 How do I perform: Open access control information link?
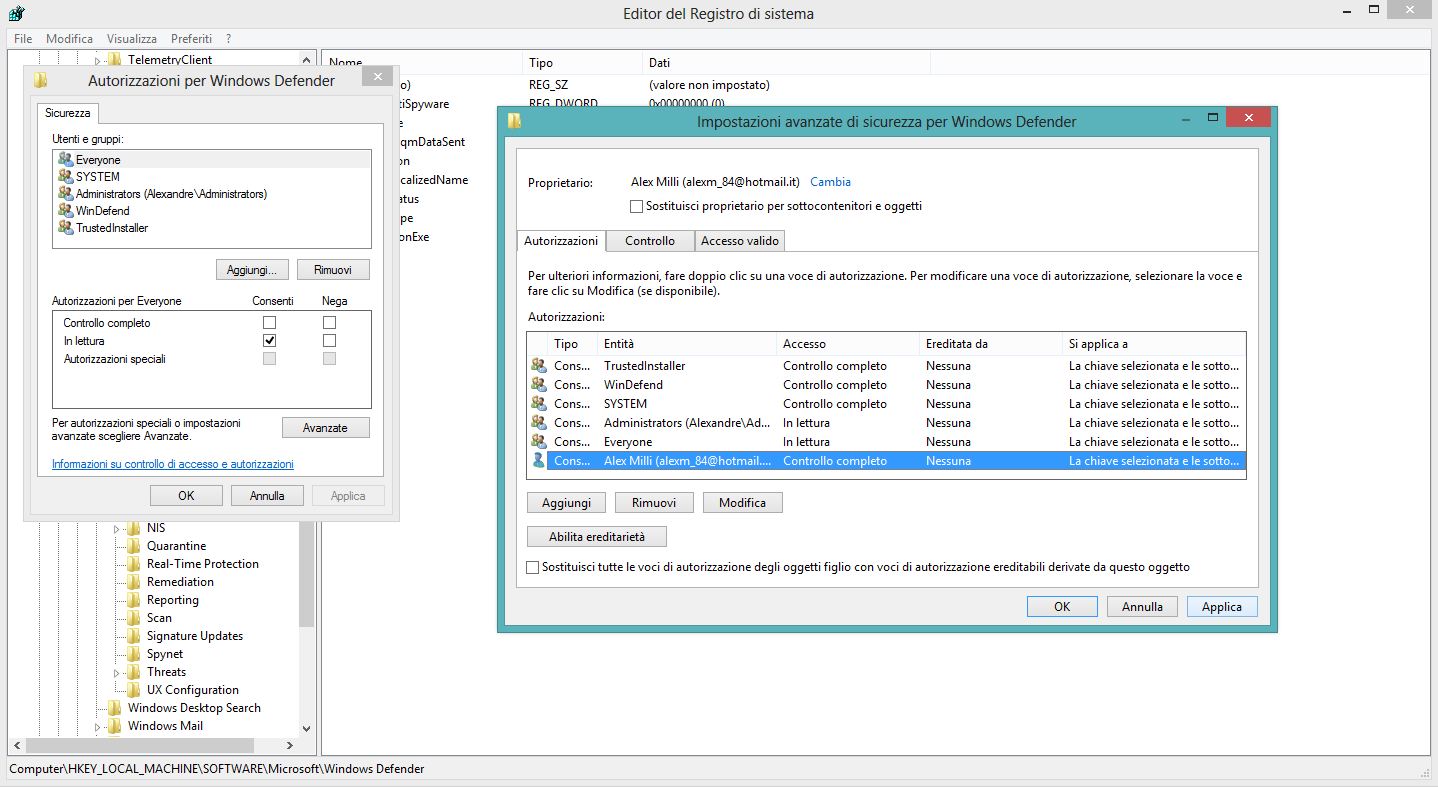[x=173, y=464]
